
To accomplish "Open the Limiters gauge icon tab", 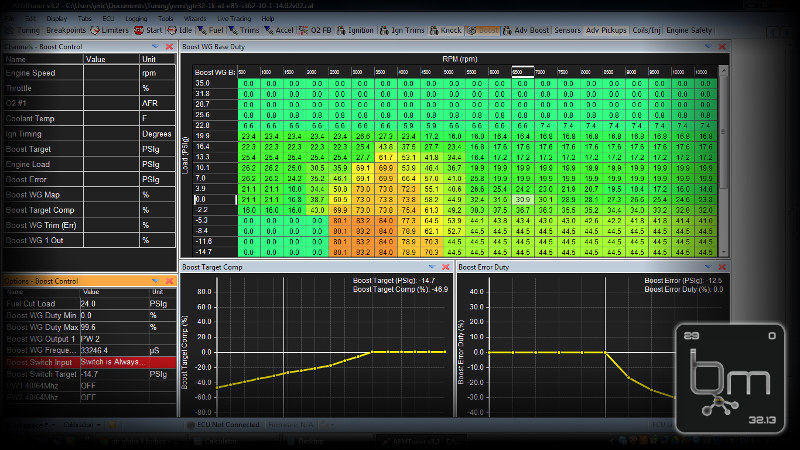I will coord(95,31).
